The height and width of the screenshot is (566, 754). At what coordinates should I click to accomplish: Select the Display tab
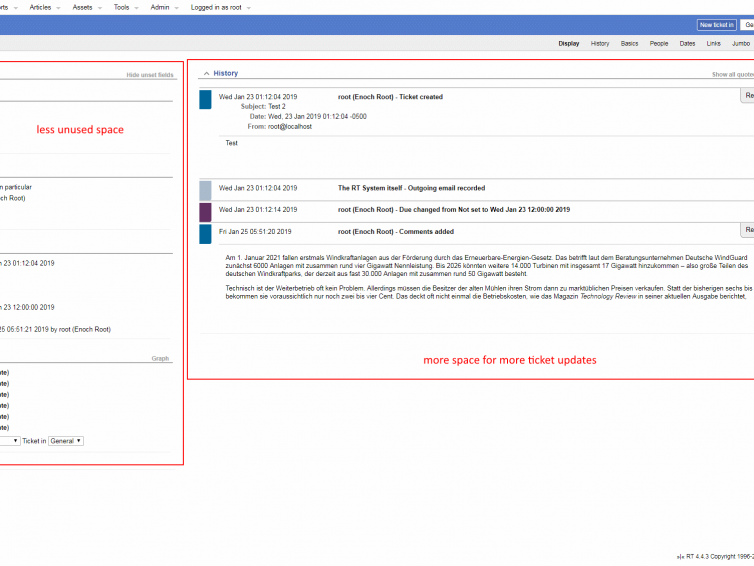coord(569,43)
